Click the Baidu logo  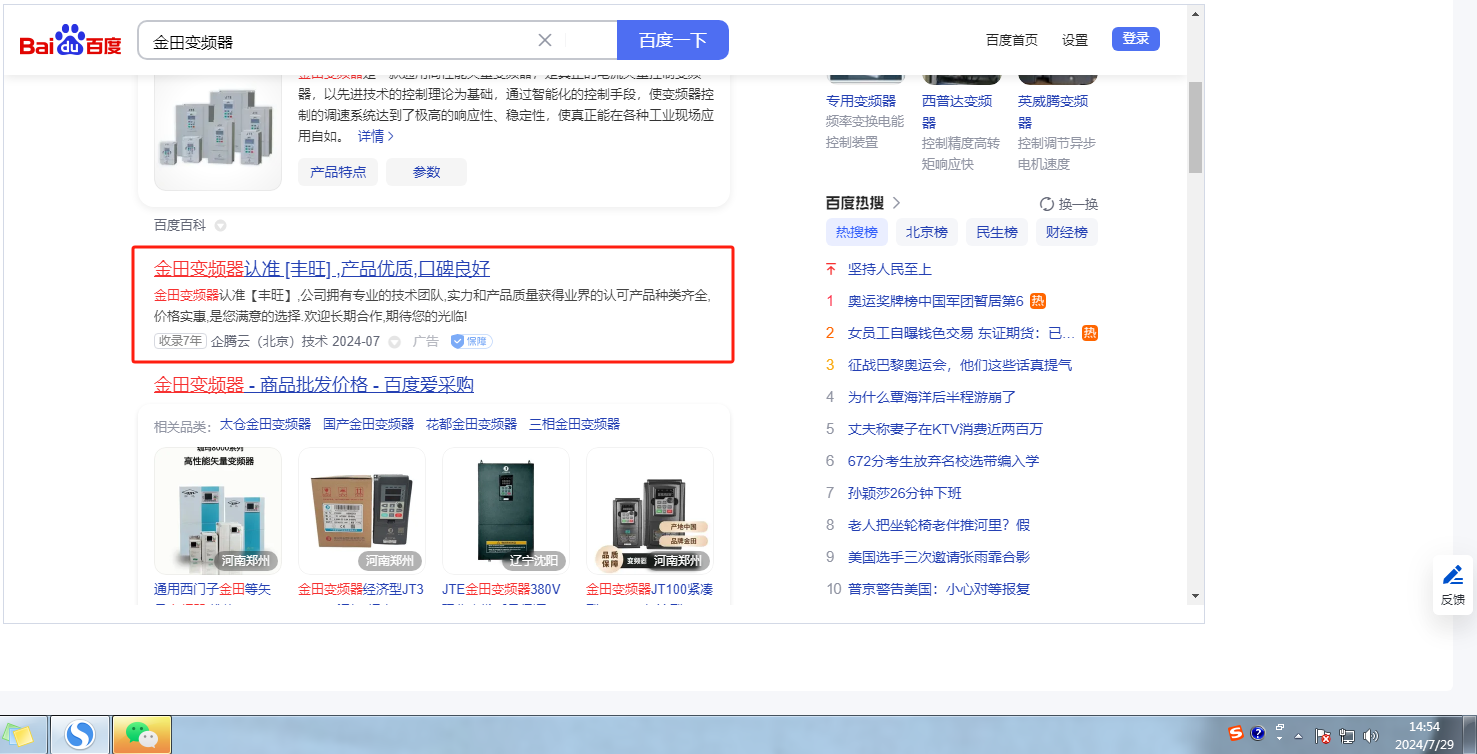(x=70, y=41)
